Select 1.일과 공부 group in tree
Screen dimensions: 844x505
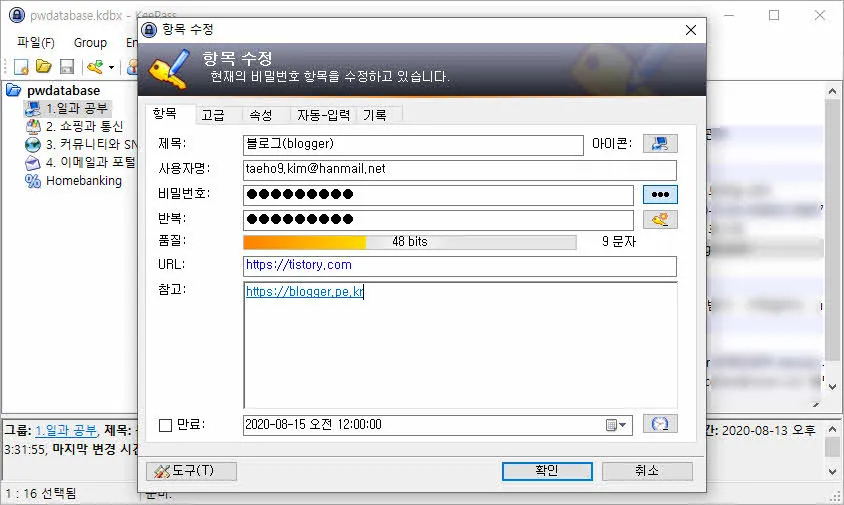point(77,109)
